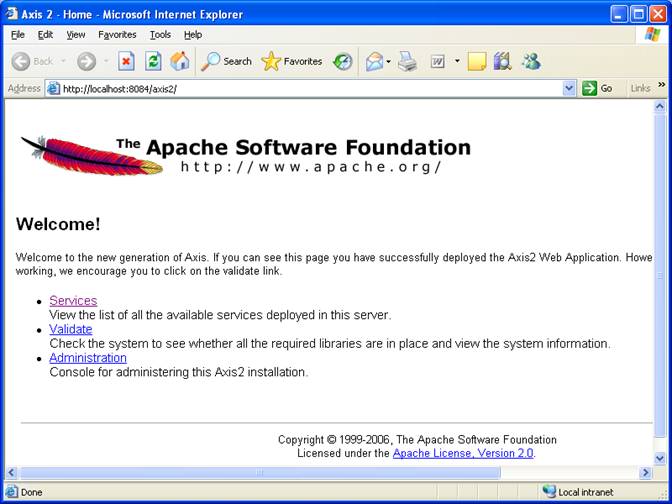The height and width of the screenshot is (504, 672).
Task: Click the Internet Explorer title bar icon
Action: click(12, 14)
